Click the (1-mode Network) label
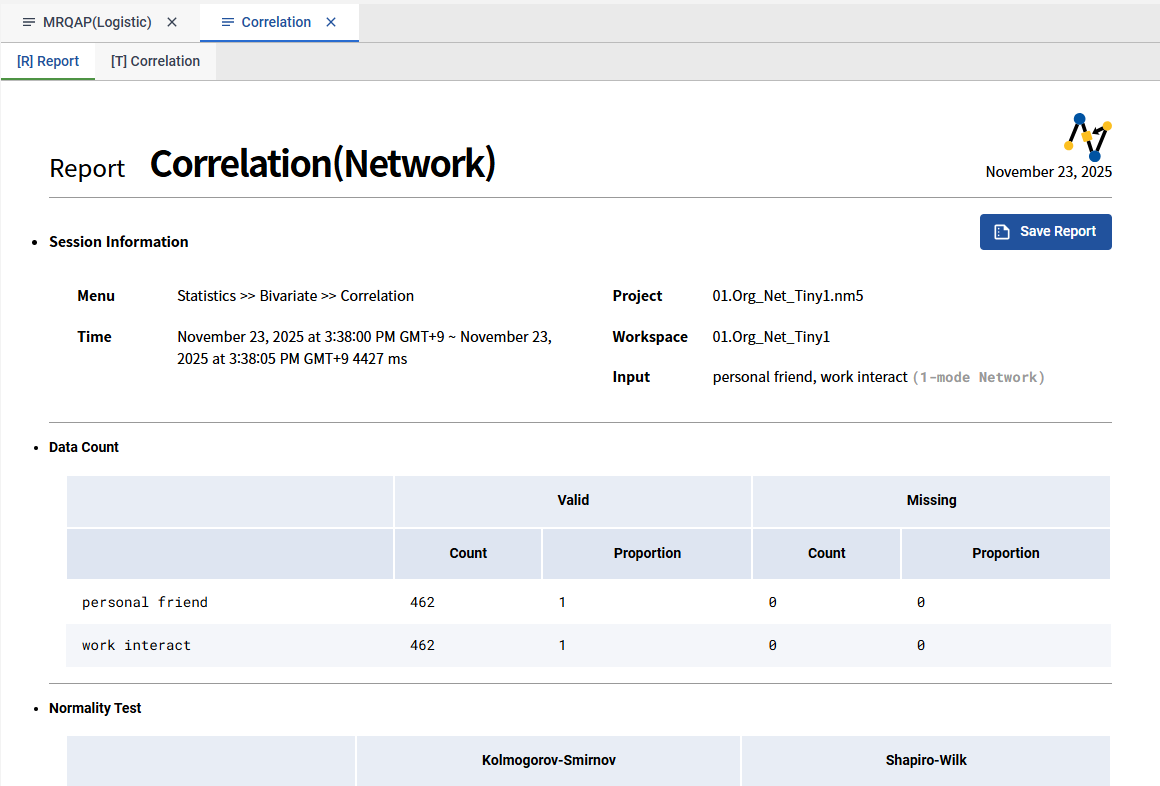 tap(978, 377)
